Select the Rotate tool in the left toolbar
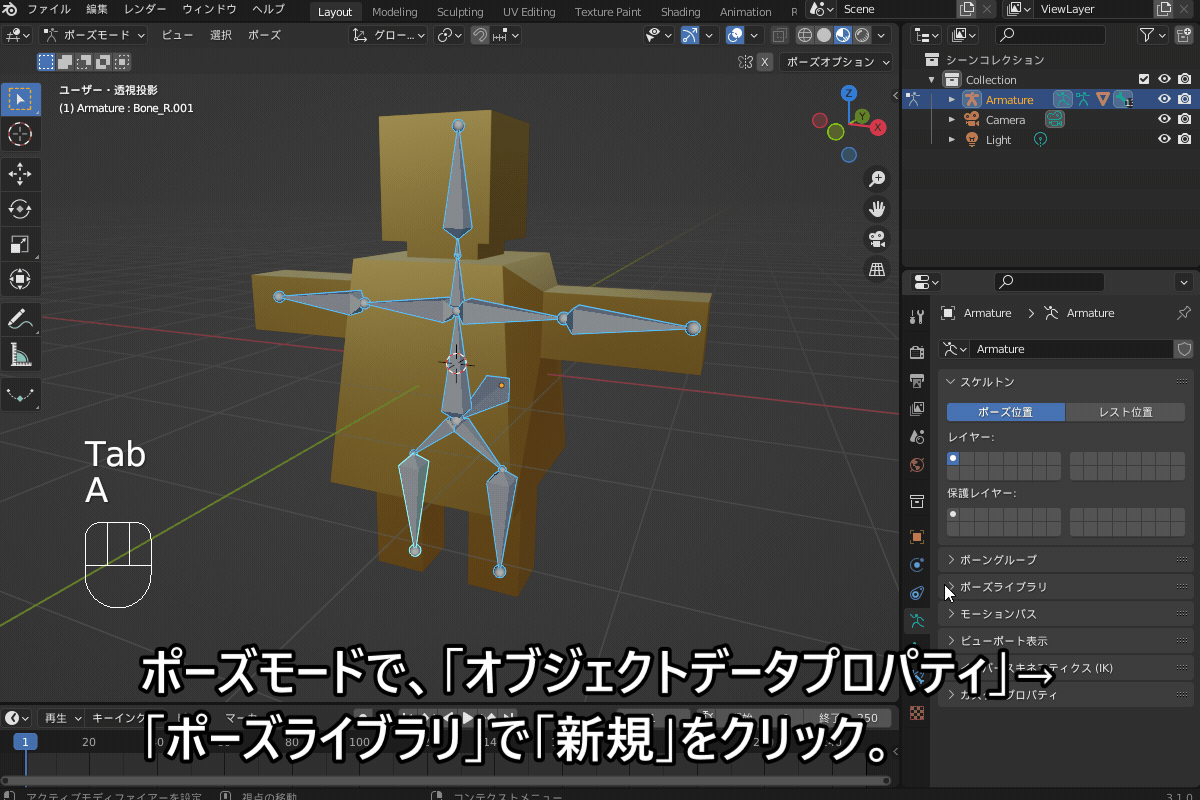The height and width of the screenshot is (800, 1200). tap(20, 209)
